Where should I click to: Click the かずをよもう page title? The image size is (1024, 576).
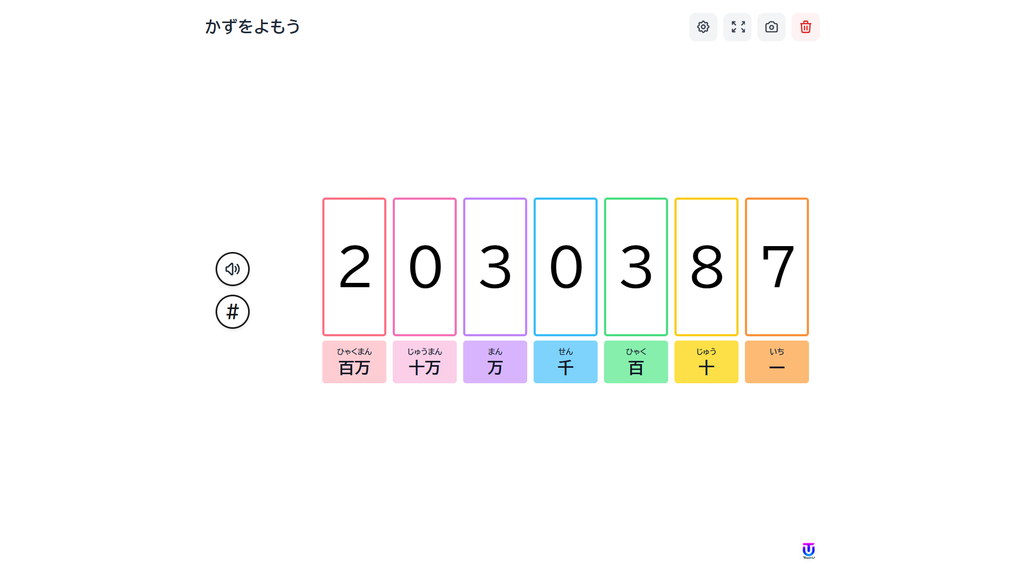point(253,27)
